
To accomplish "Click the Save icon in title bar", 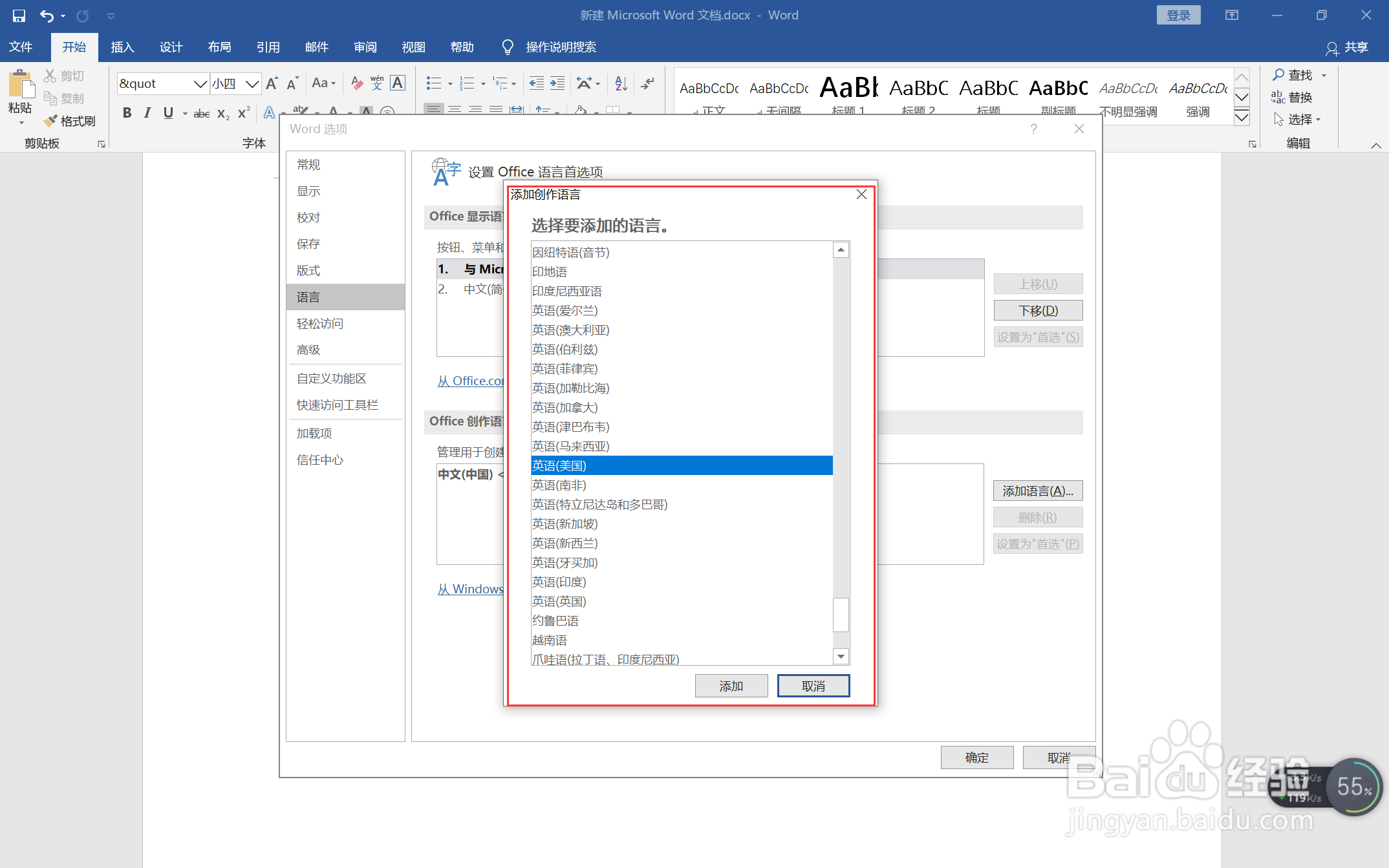I will click(19, 16).
